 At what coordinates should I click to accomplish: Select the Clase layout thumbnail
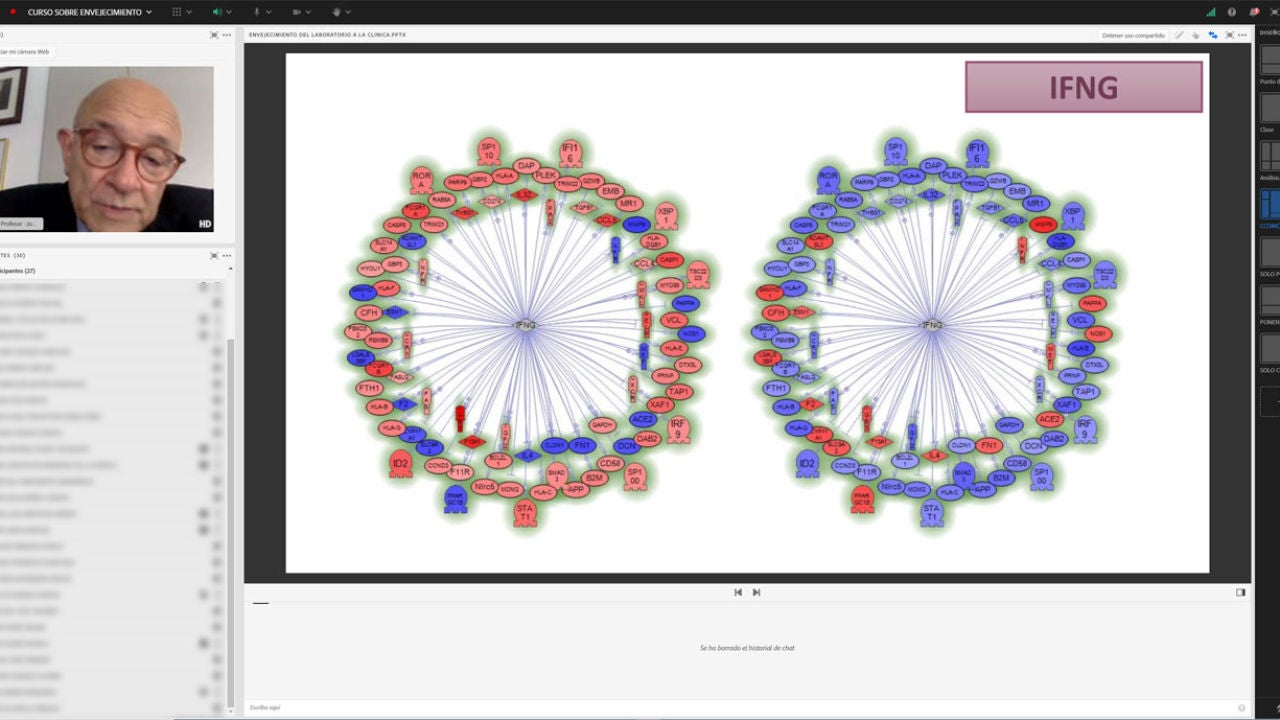click(x=1270, y=108)
